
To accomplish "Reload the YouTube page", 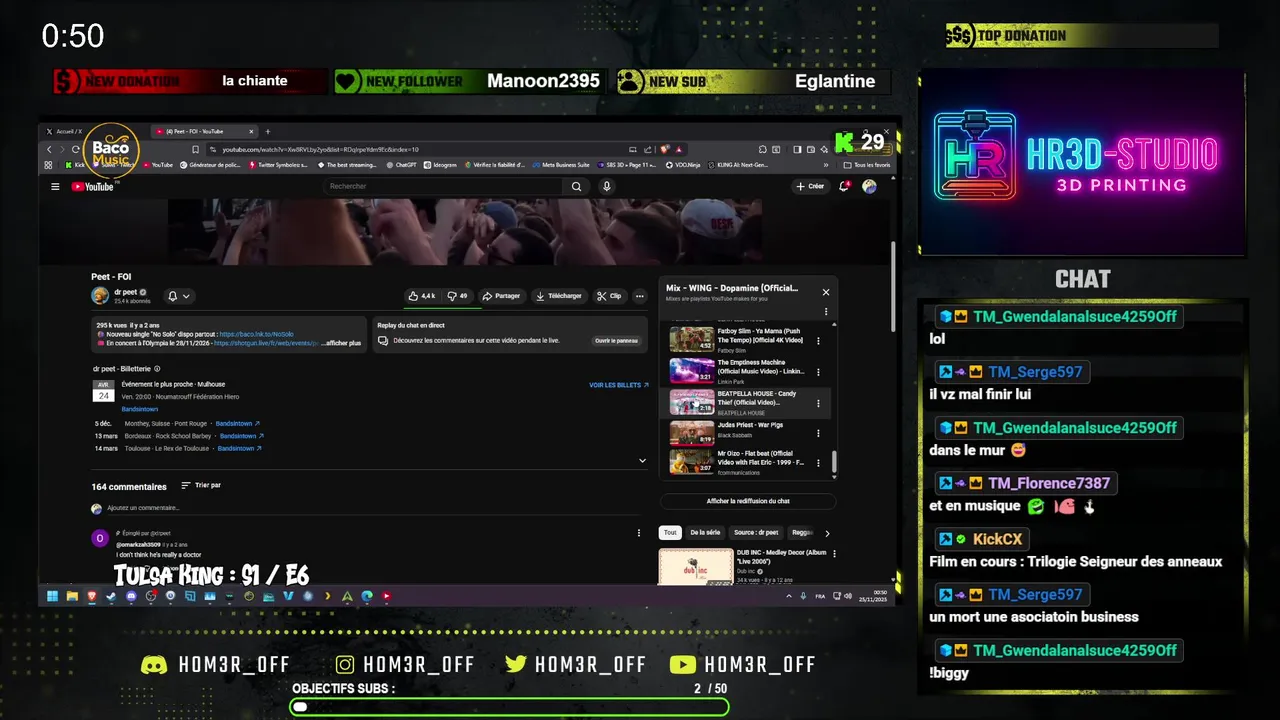I will (x=75, y=149).
